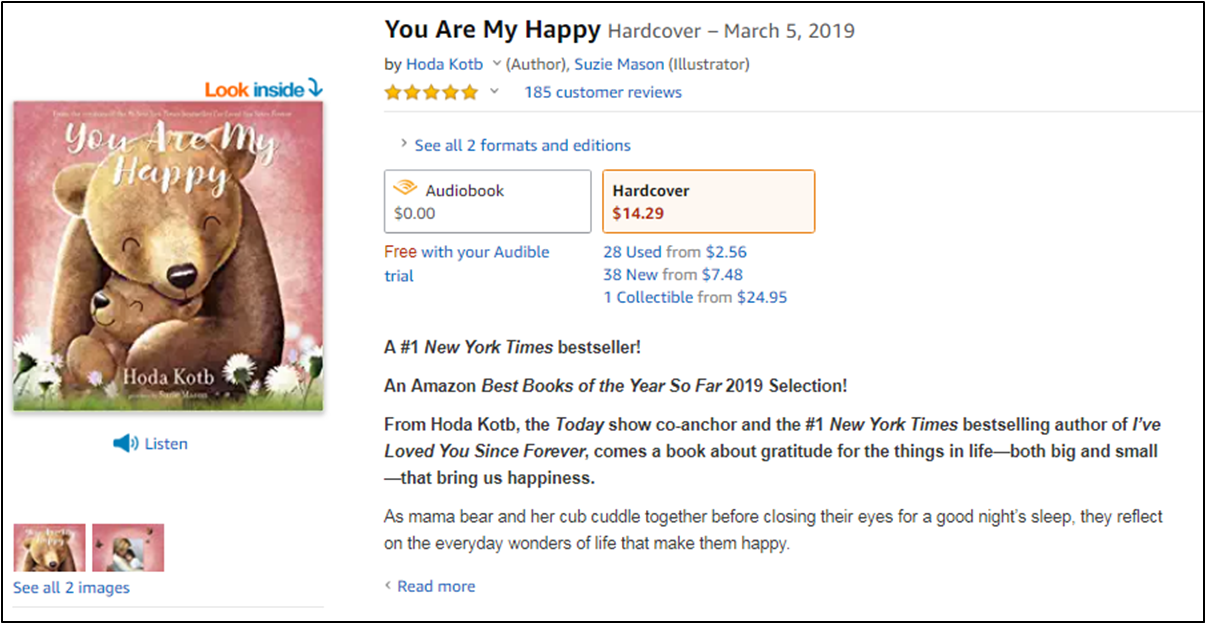Click the Look inside arrow badge
The width and height of the screenshot is (1206, 624).
click(x=264, y=89)
